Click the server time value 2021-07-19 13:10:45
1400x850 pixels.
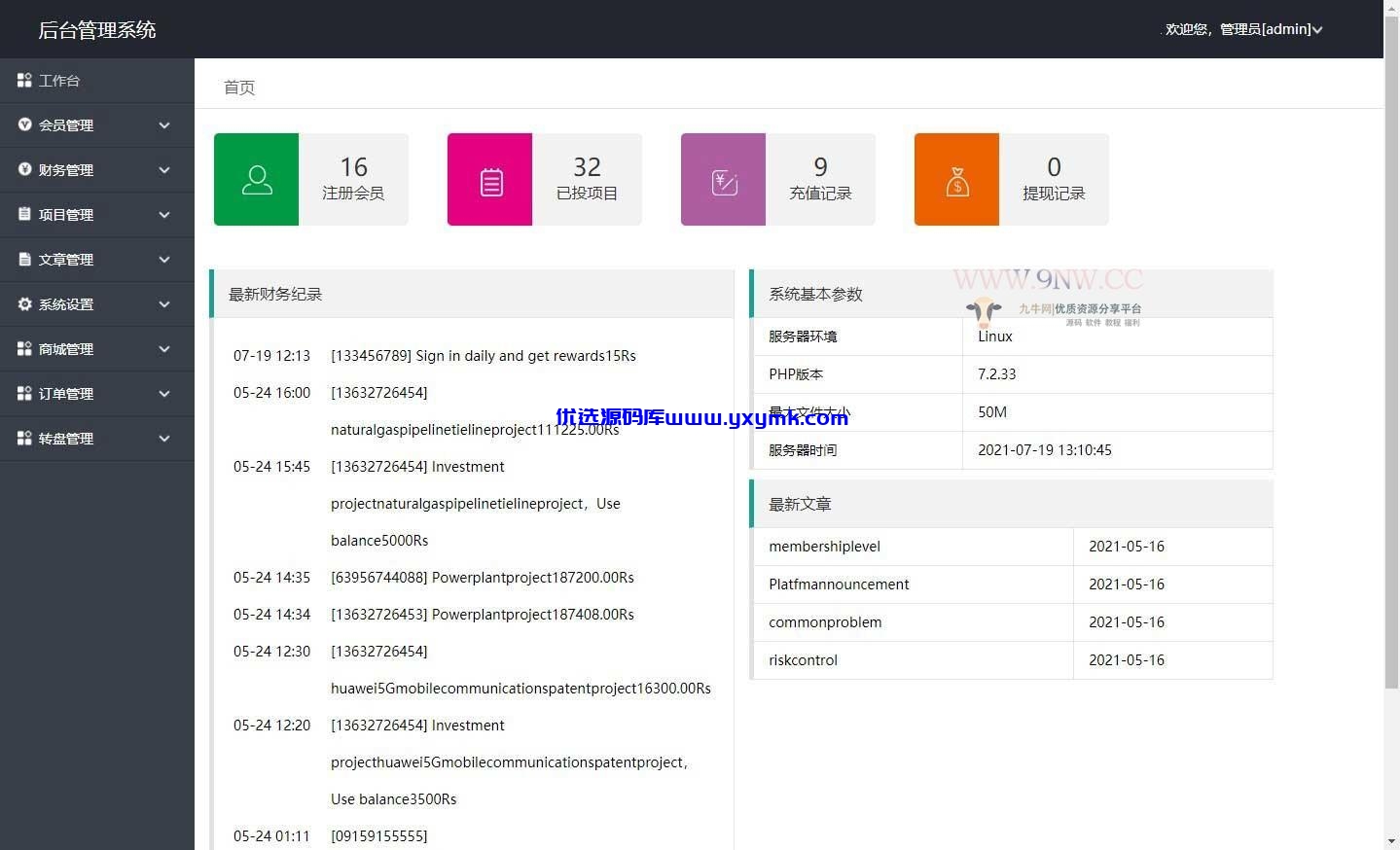pyautogui.click(x=1044, y=450)
